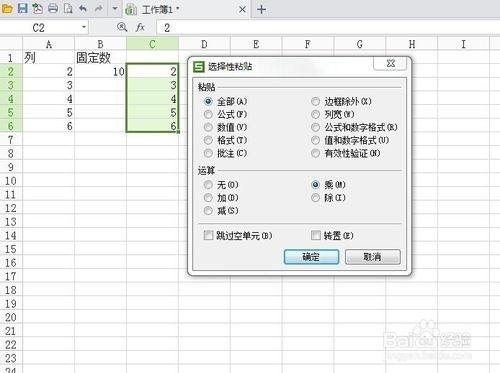
Task: Click the Open folder icon in toolbar
Action: 7,8
